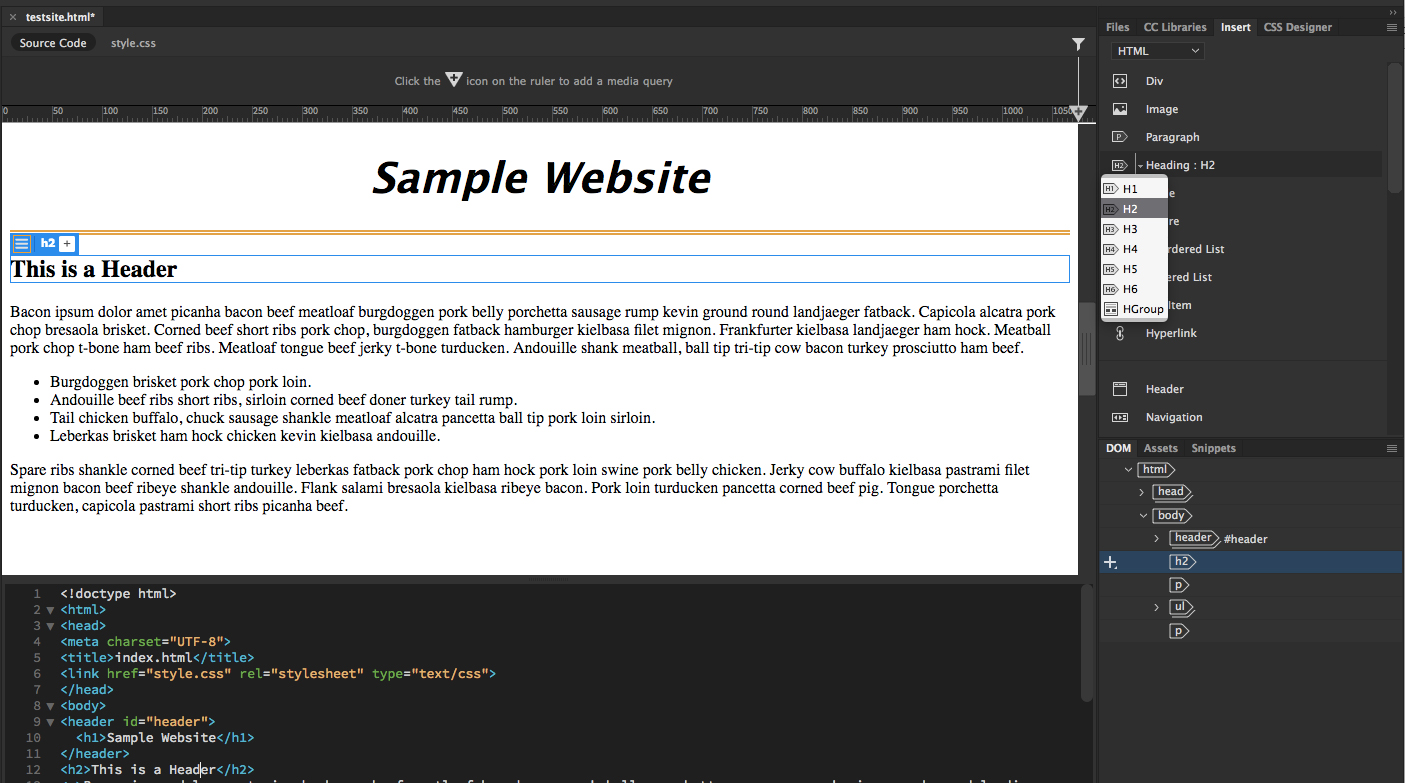Close the testsite.html document tab

(13, 17)
